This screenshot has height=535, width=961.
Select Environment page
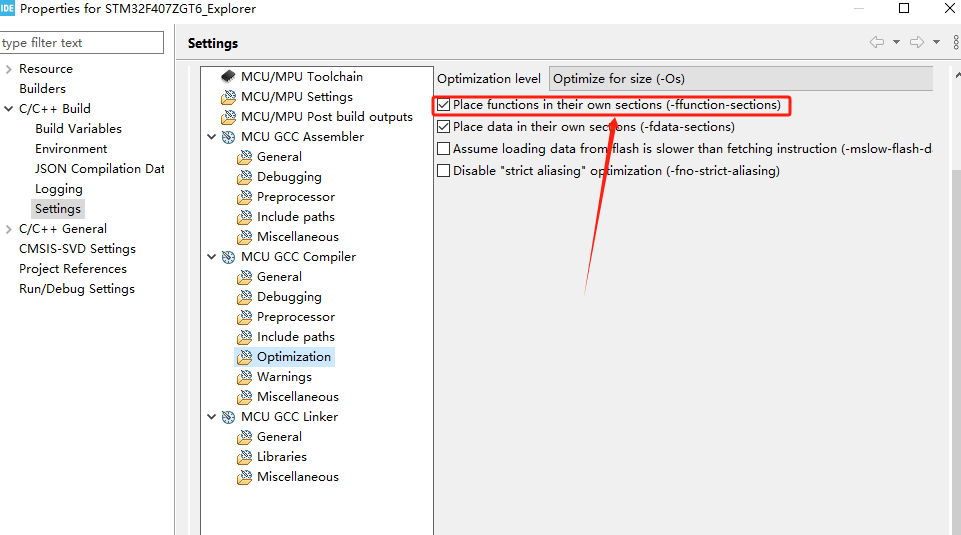click(71, 149)
